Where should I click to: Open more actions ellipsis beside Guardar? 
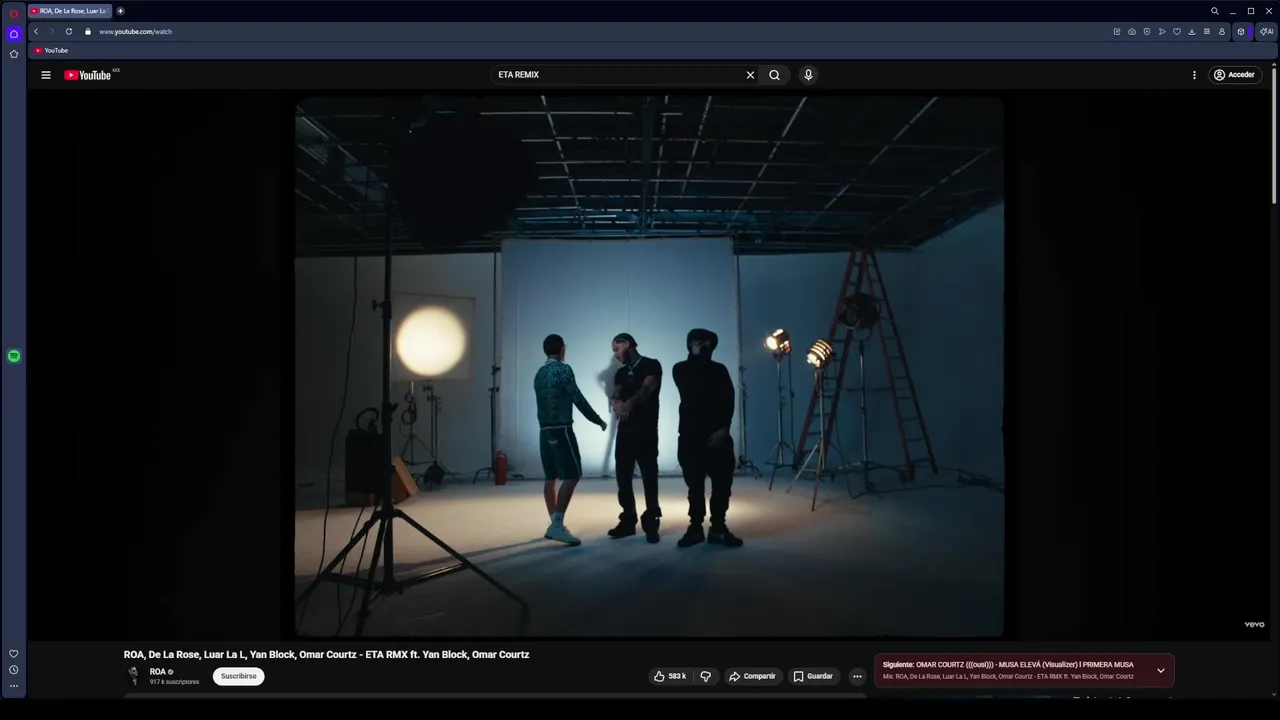[857, 676]
